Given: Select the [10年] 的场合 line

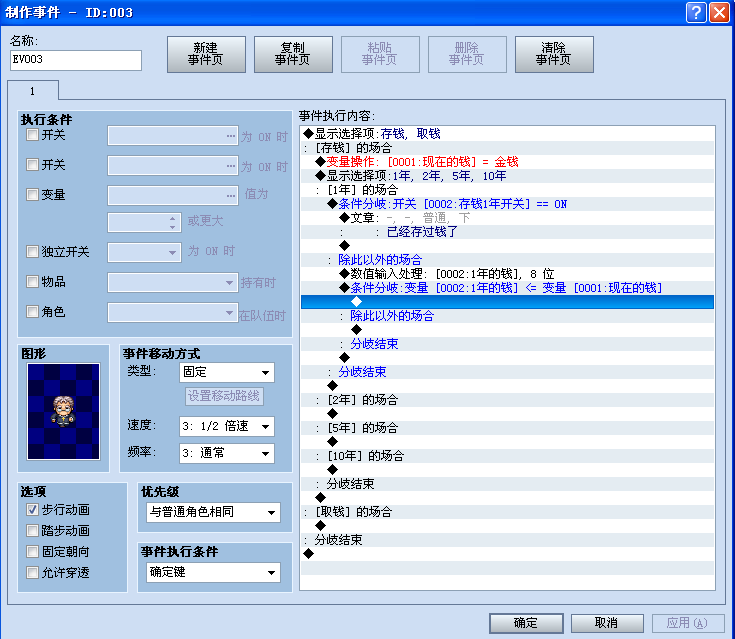Looking at the screenshot, I should (x=508, y=456).
